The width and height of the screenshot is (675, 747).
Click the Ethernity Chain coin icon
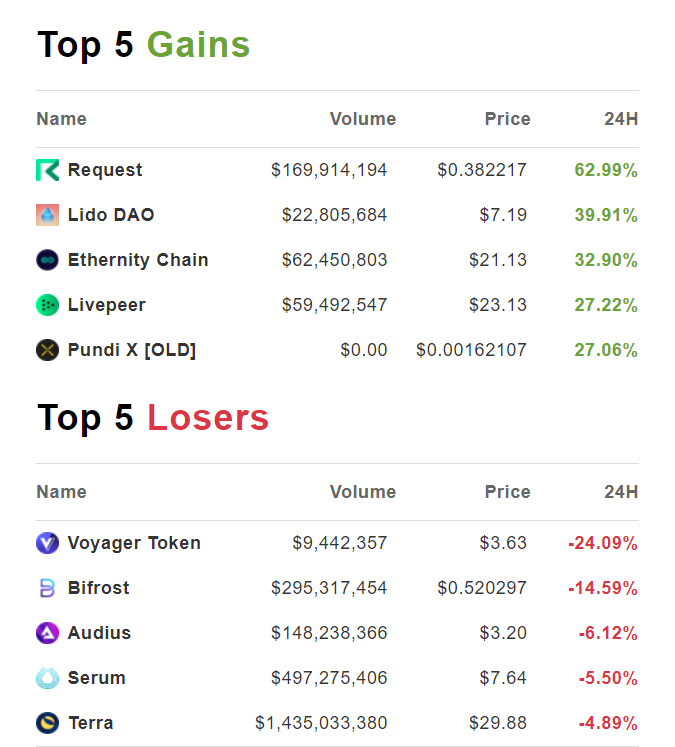coord(47,260)
